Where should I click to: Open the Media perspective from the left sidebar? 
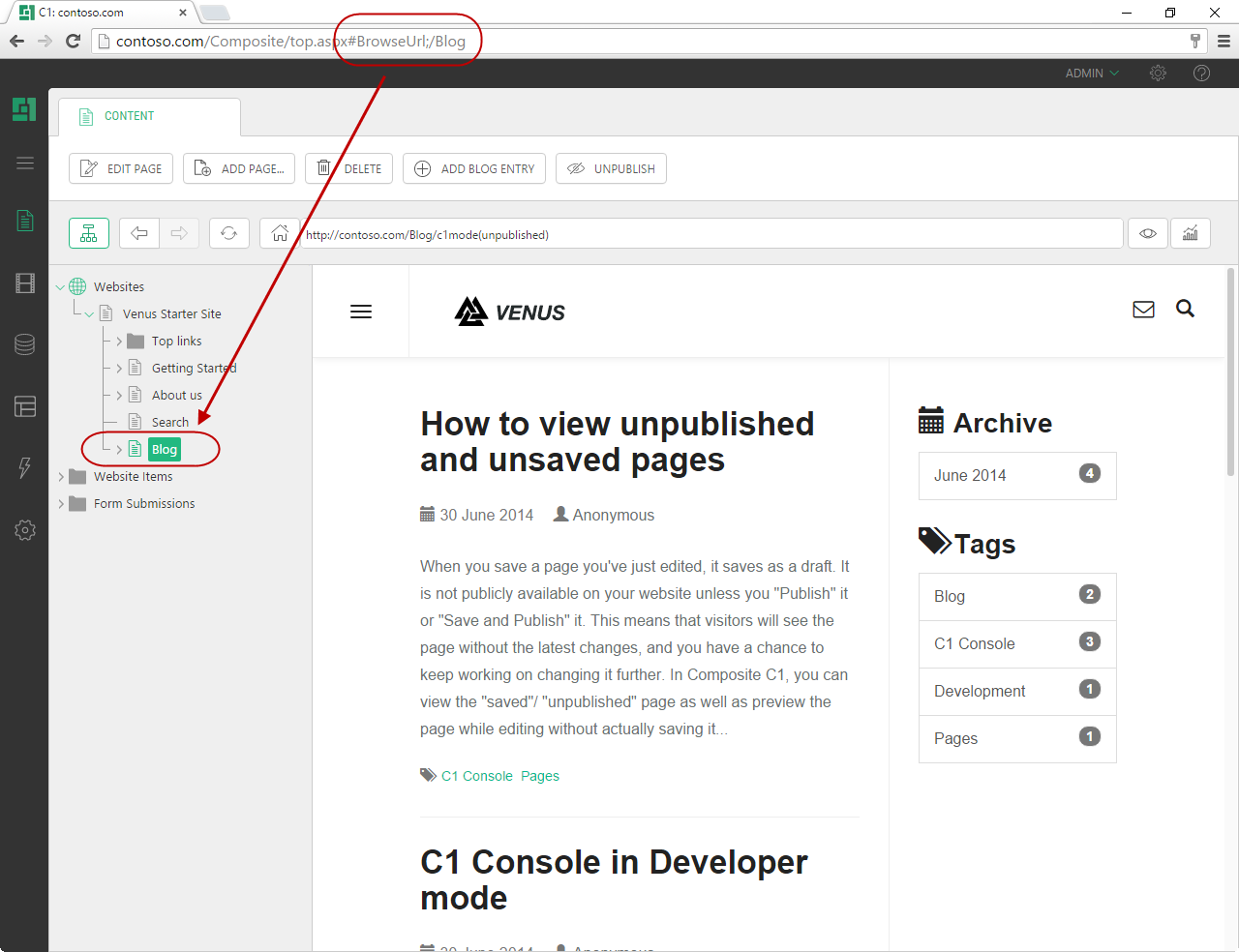click(25, 283)
